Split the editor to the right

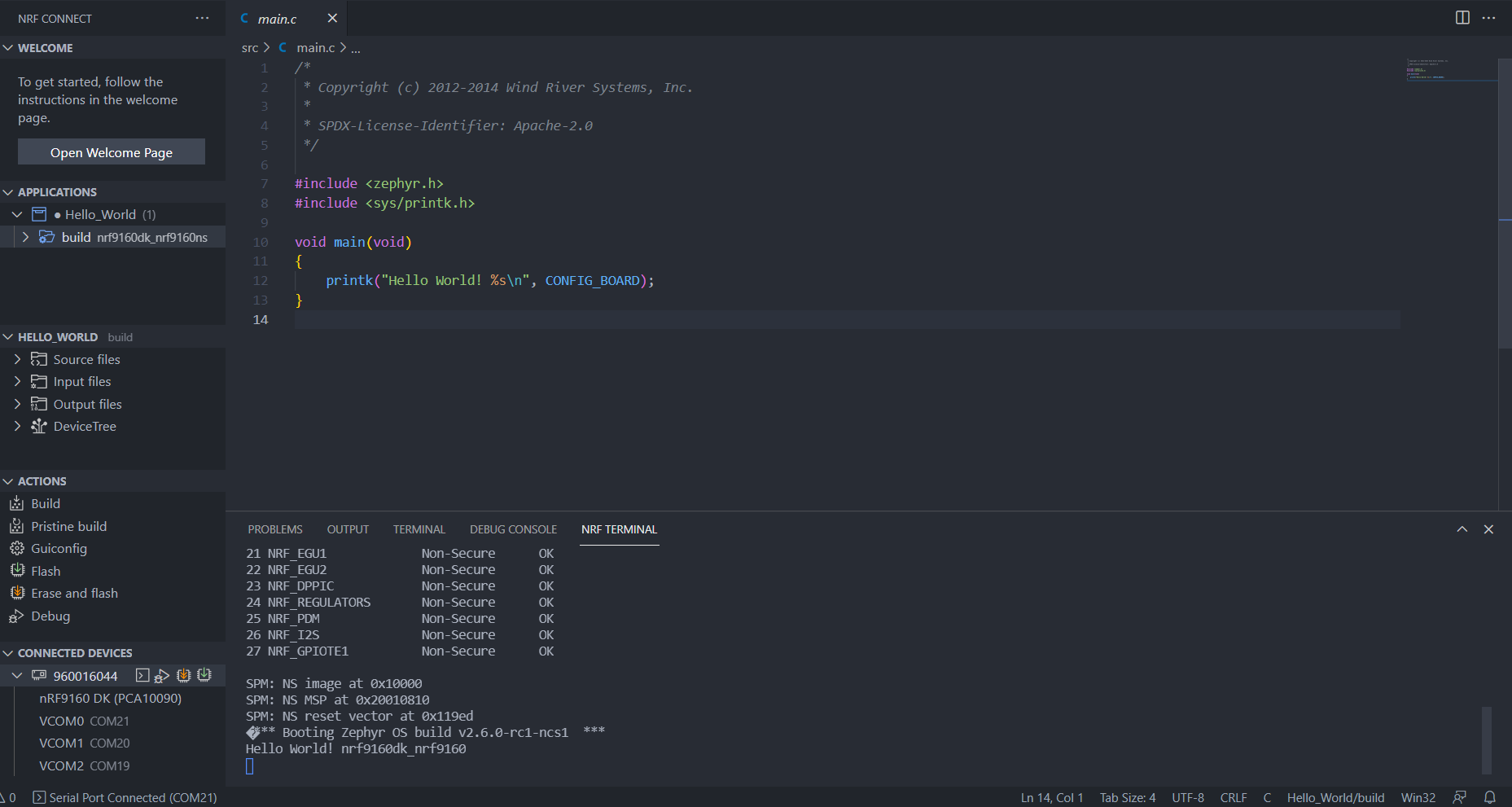coord(1462,18)
